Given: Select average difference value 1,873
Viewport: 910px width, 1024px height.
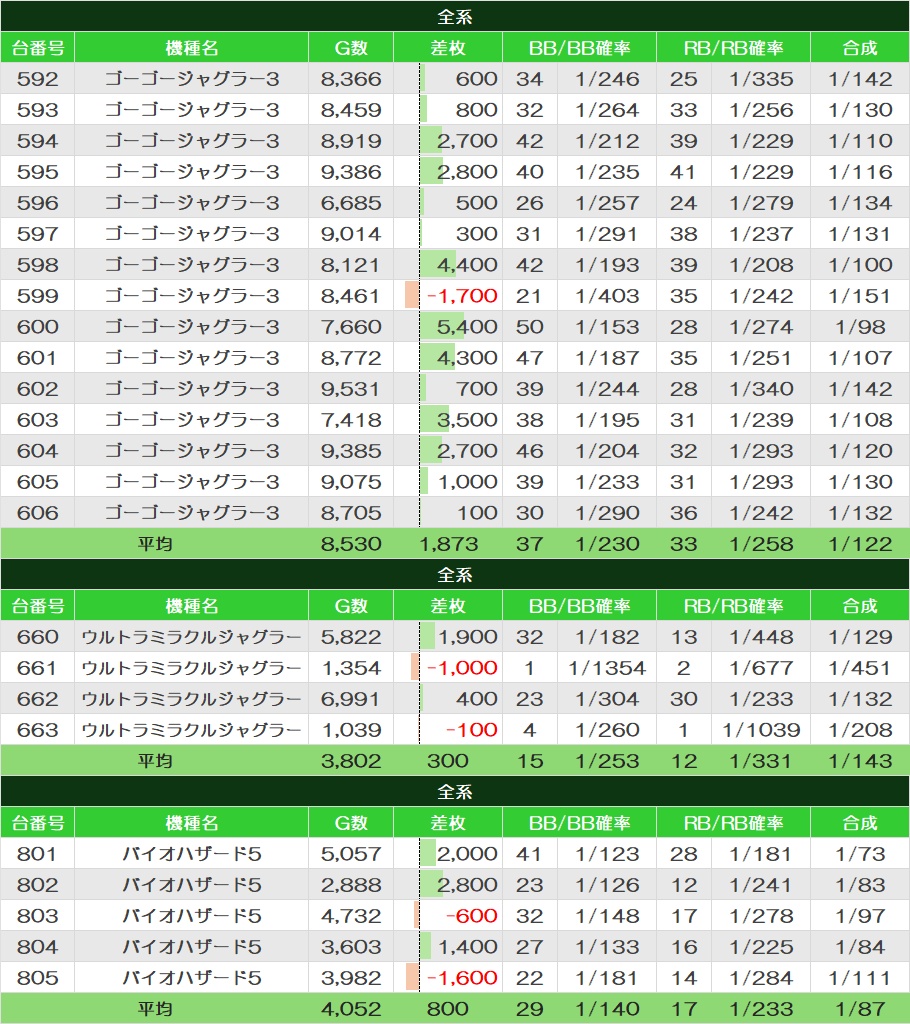Looking at the screenshot, I should pos(448,544).
